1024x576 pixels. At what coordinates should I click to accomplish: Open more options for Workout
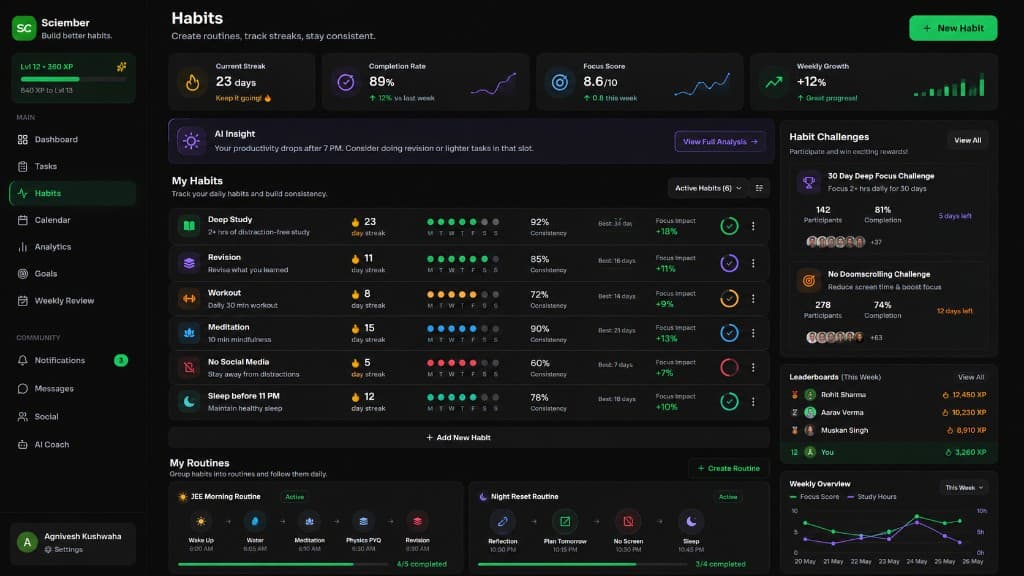(x=753, y=298)
